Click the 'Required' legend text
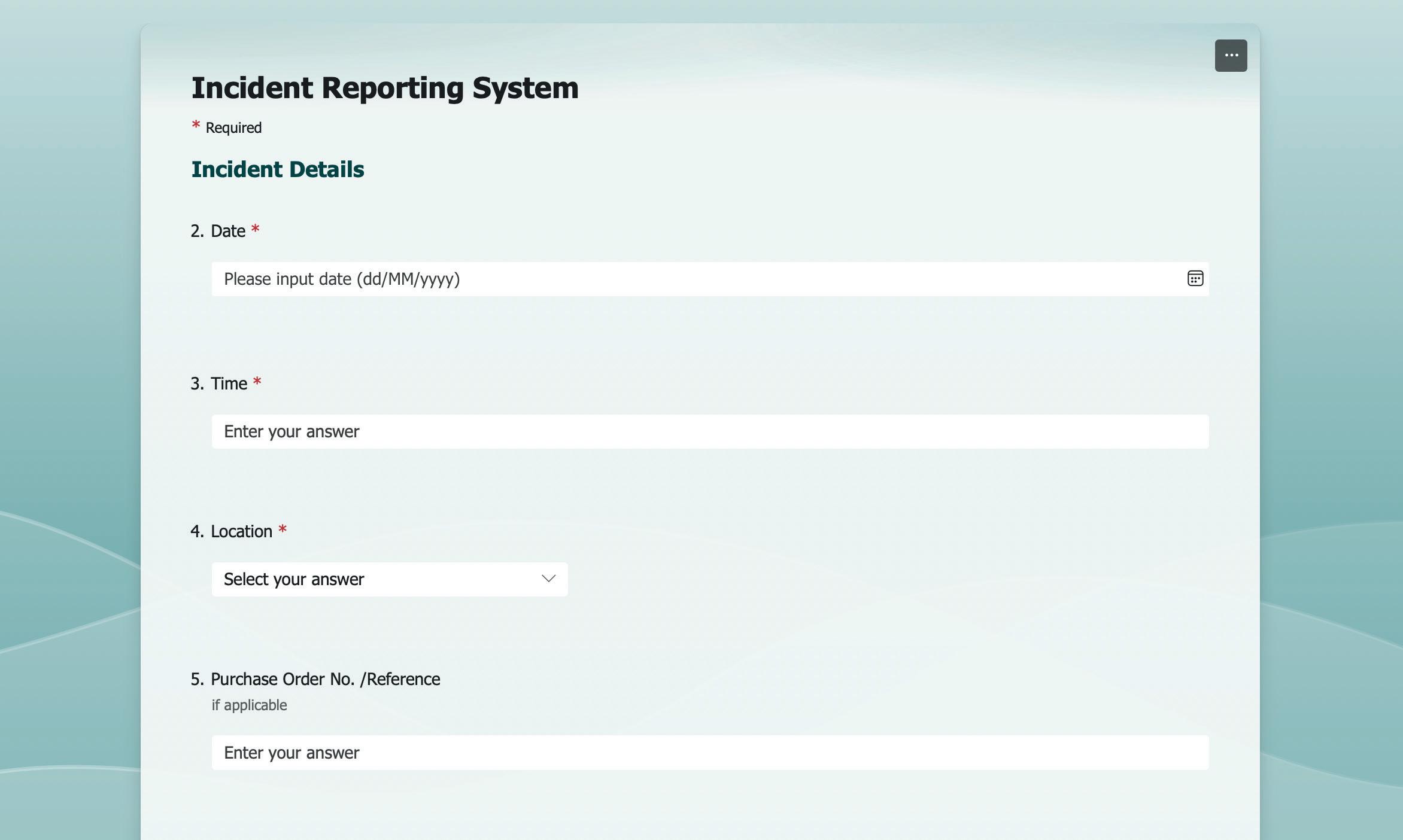1403x840 pixels. pyautogui.click(x=233, y=128)
